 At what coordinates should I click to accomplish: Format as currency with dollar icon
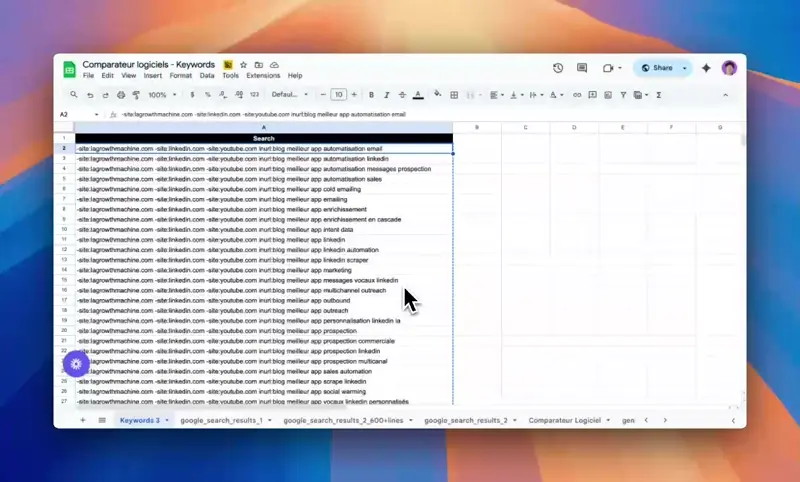pos(192,95)
